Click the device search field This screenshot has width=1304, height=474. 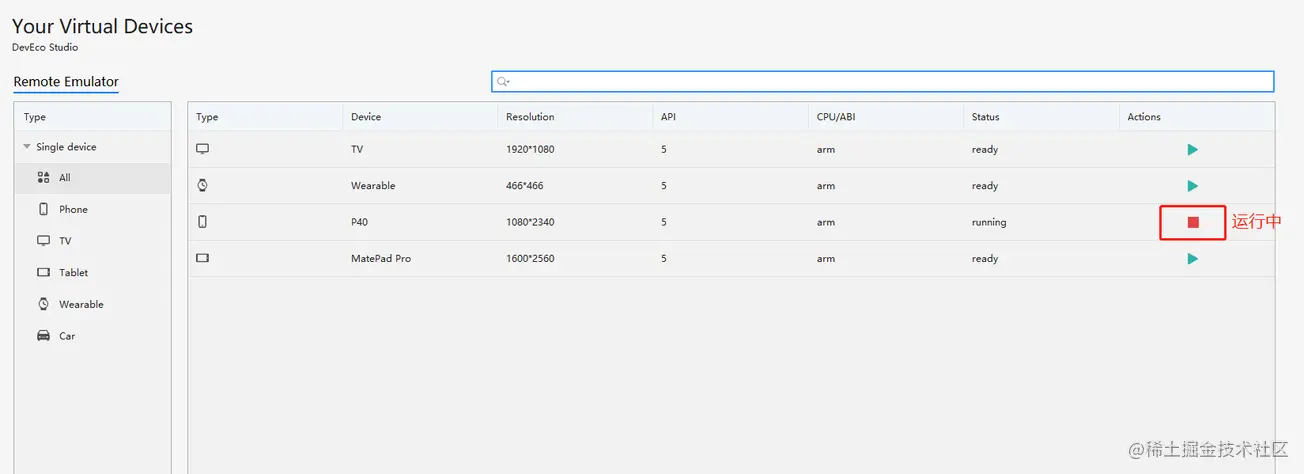point(883,81)
